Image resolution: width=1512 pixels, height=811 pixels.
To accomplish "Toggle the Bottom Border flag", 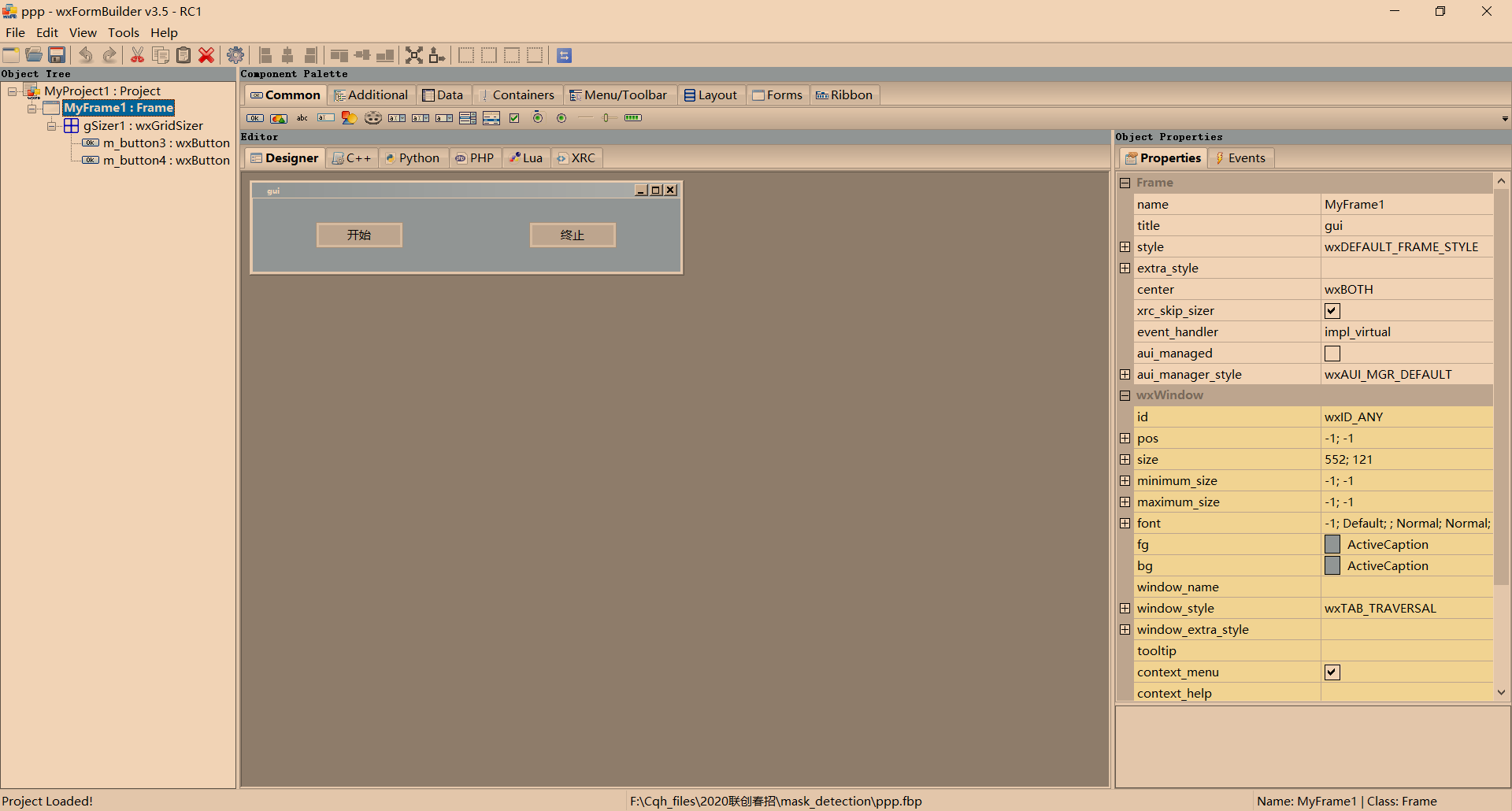I will [x=535, y=55].
